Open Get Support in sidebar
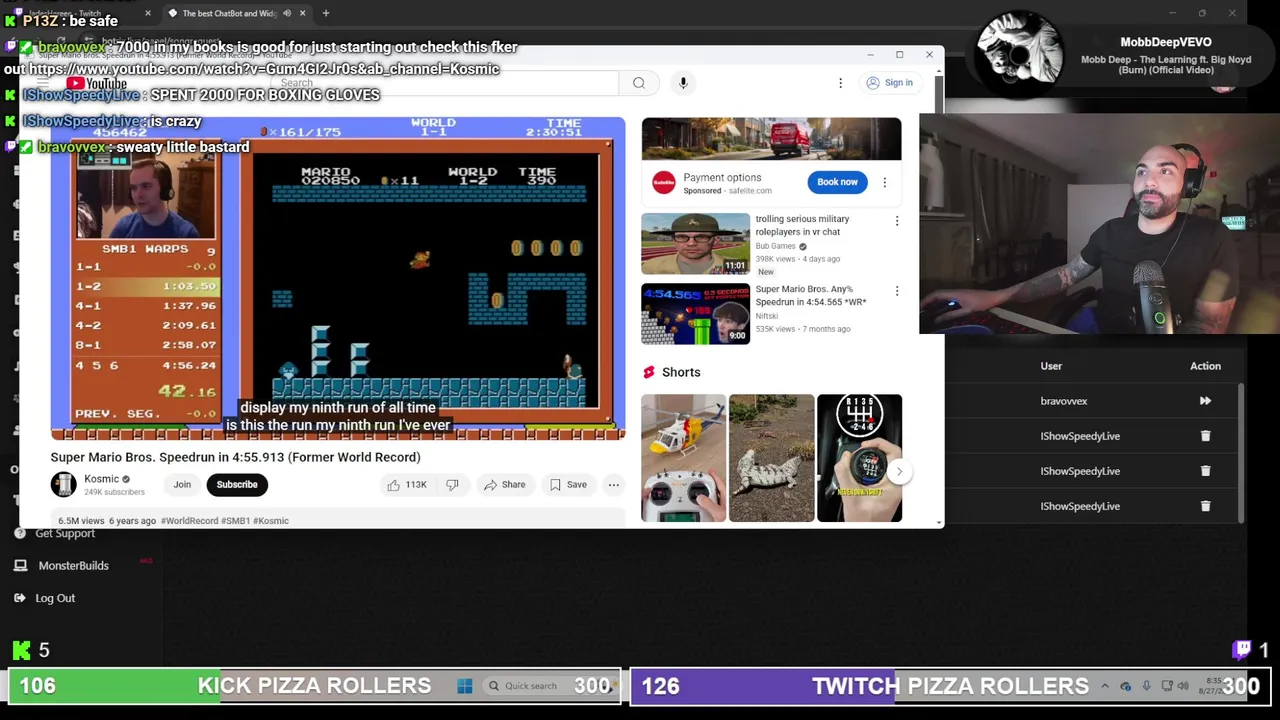 point(65,533)
